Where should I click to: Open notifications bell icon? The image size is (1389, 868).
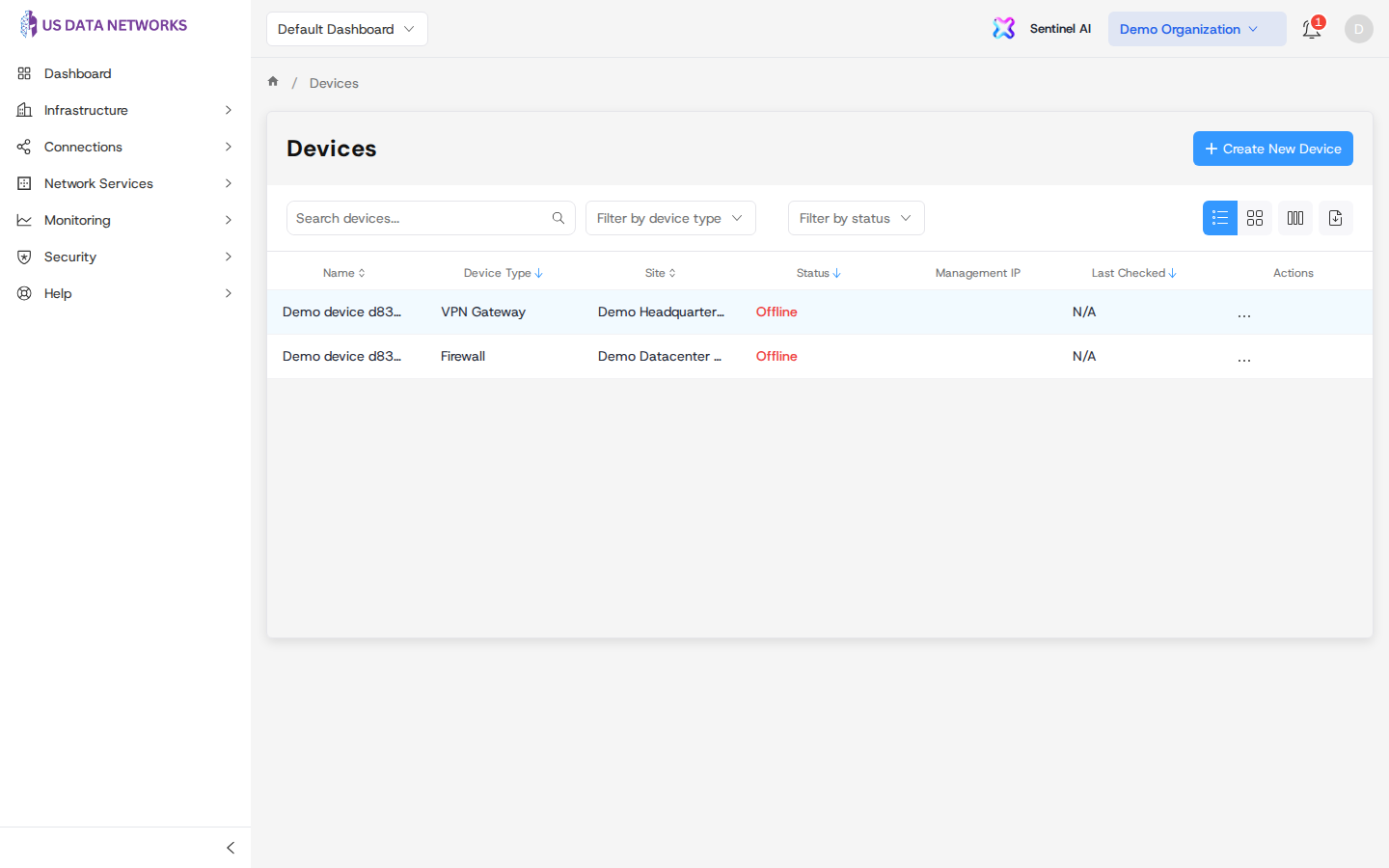(x=1312, y=28)
